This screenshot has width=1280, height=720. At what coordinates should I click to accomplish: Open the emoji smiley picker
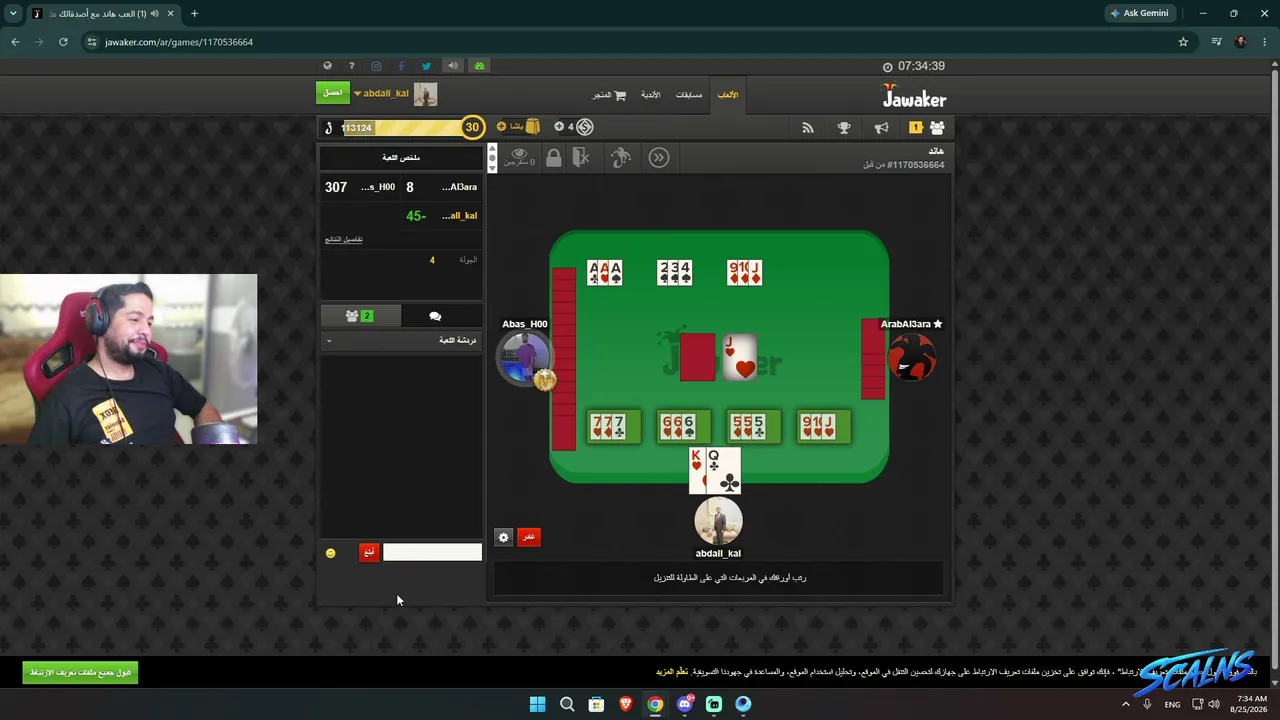[x=331, y=553]
